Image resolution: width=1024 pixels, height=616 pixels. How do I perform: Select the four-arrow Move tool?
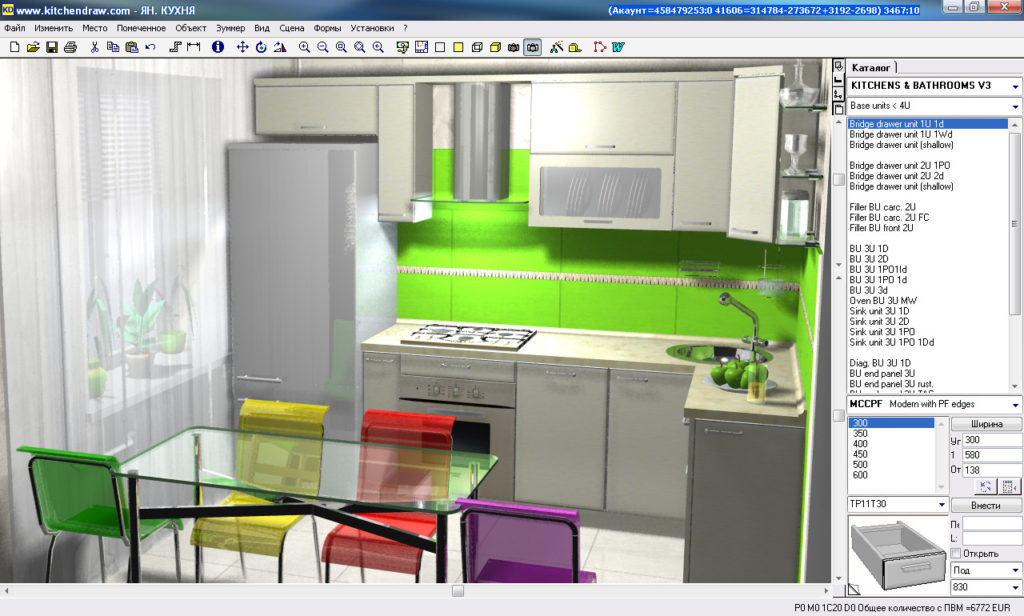(242, 47)
